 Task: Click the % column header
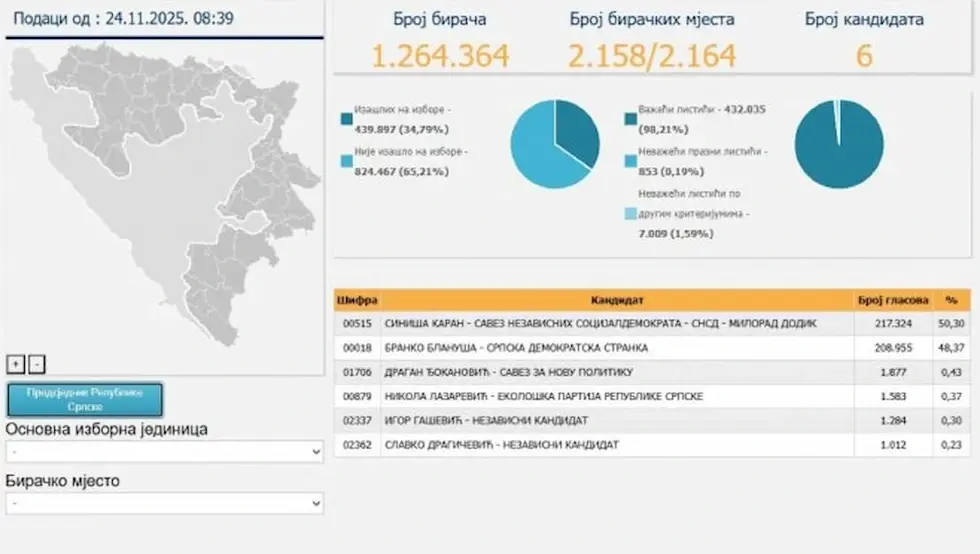[x=952, y=300]
